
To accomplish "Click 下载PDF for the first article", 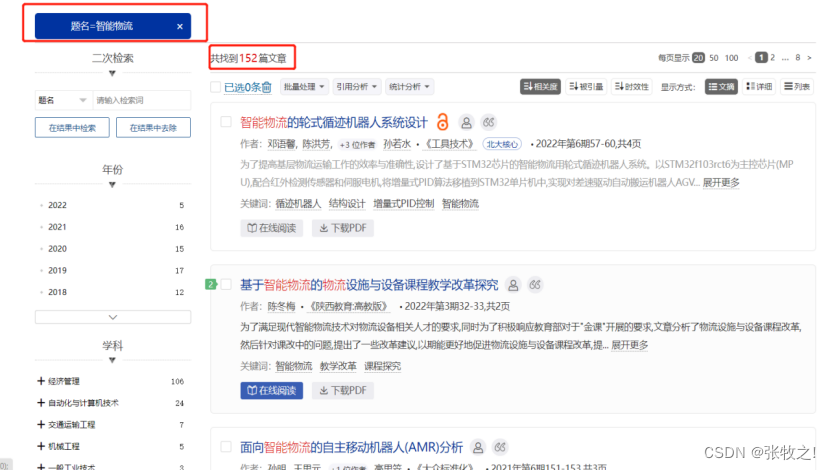I will (343, 228).
